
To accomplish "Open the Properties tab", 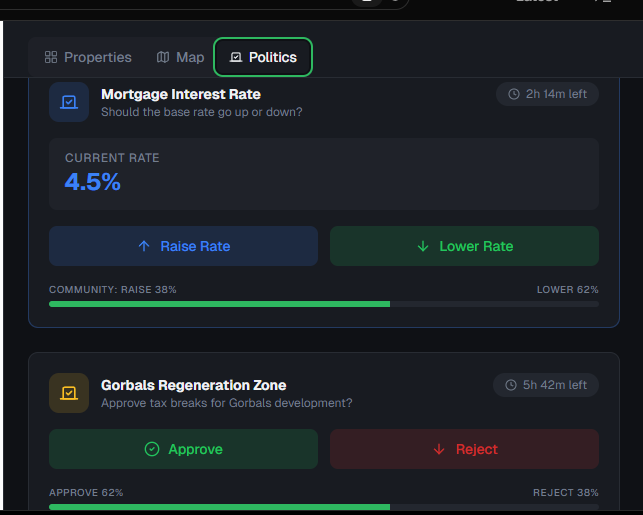I will (x=88, y=57).
